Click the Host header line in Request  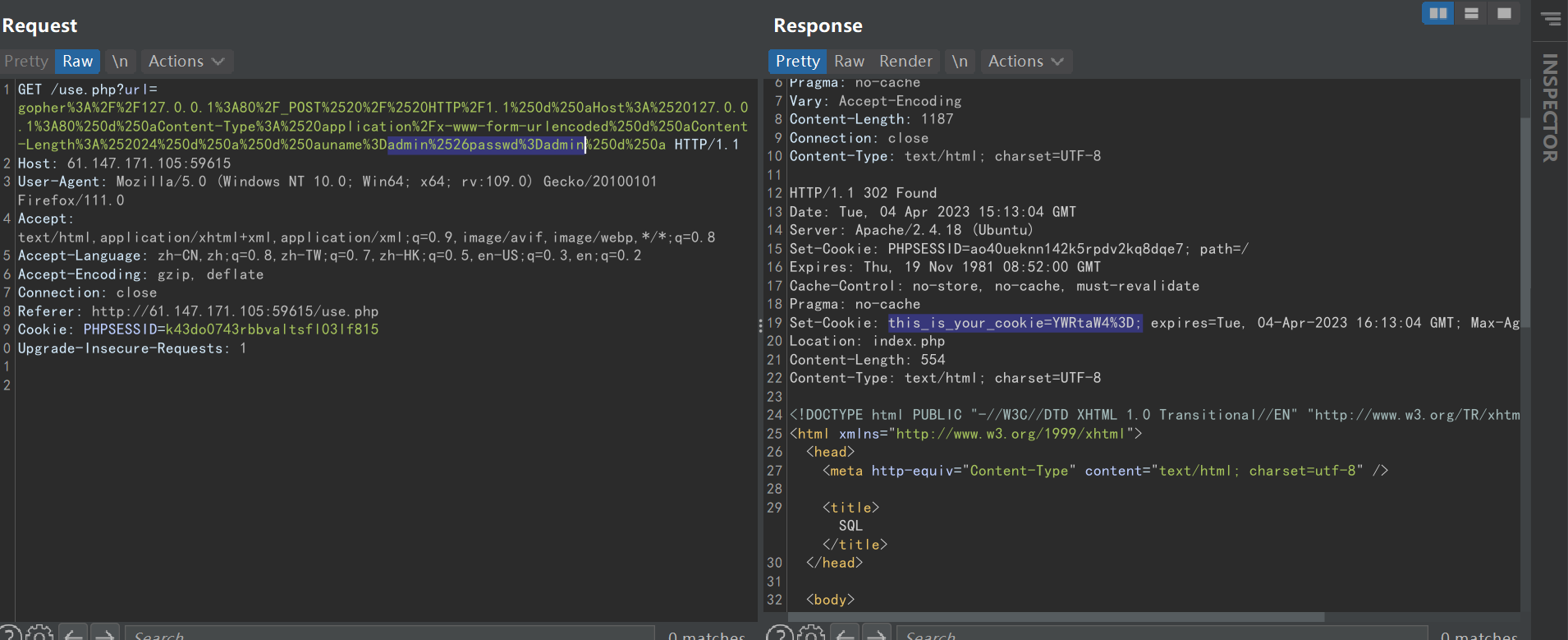point(125,163)
